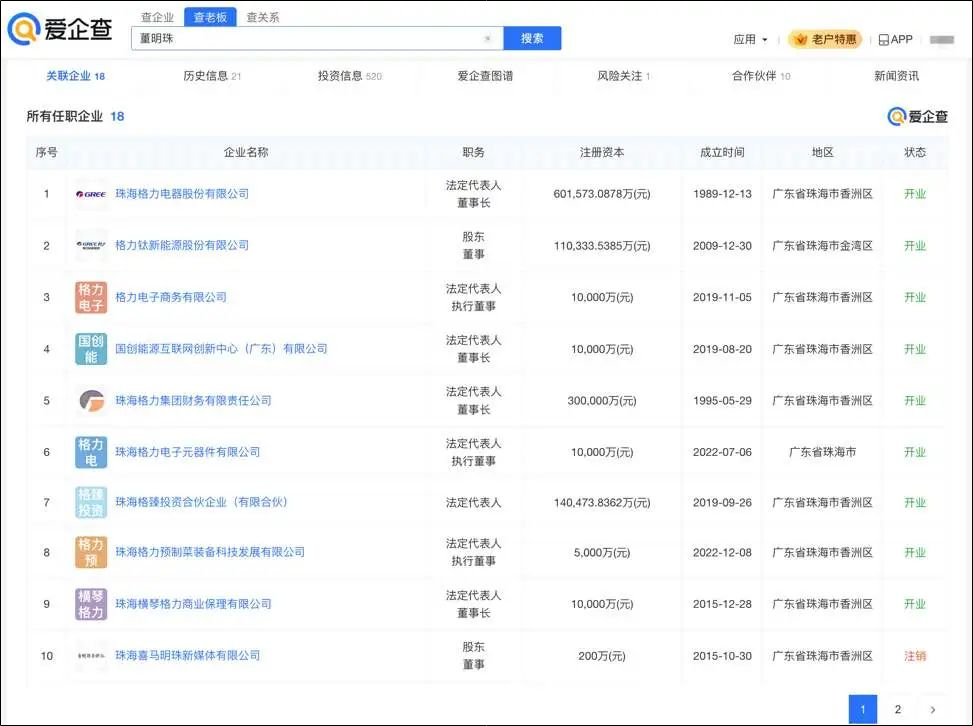
Task: Click the 企业名称 column header
Action: 246,152
